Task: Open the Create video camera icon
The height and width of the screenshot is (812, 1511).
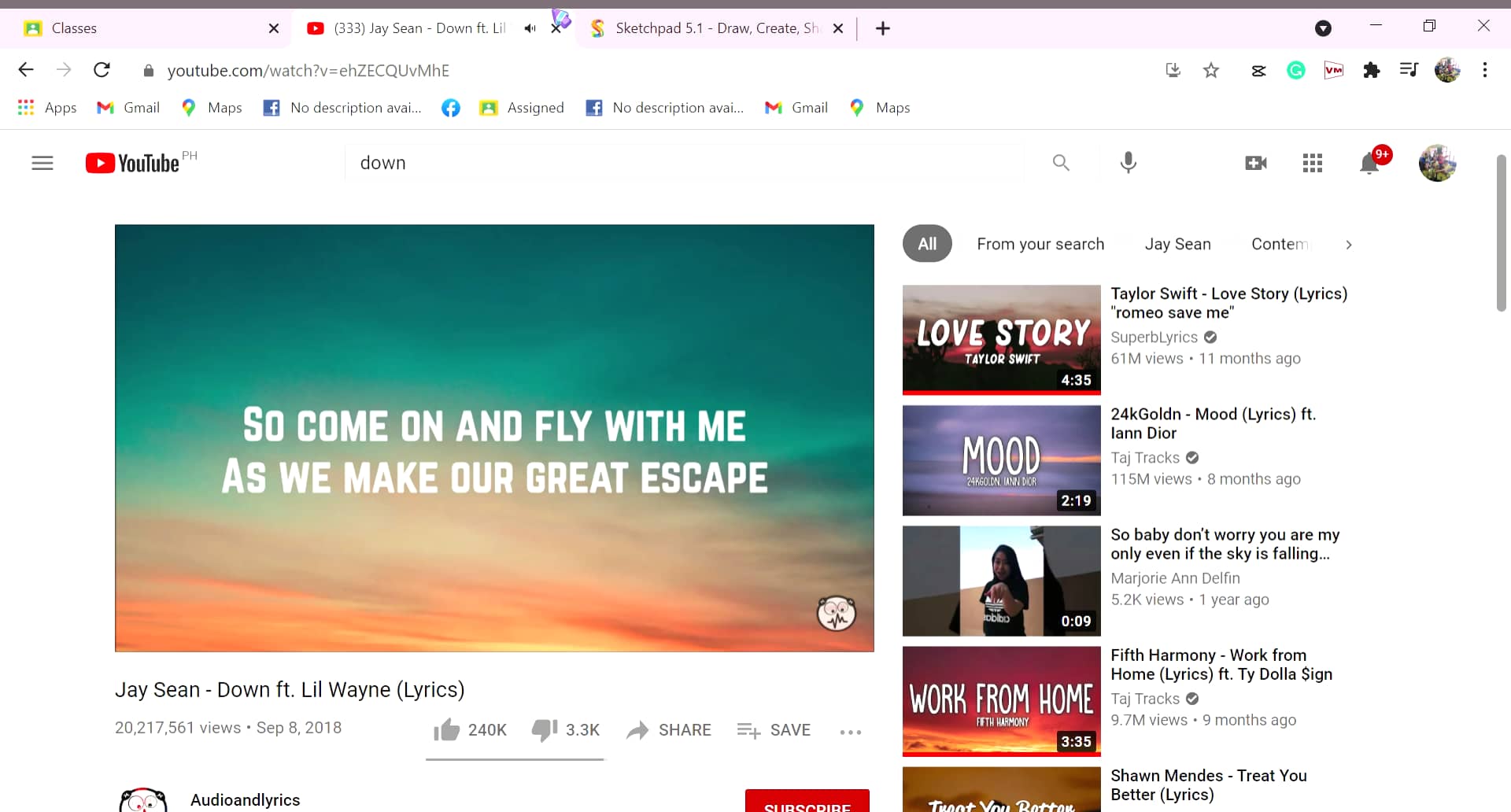Action: [x=1256, y=163]
